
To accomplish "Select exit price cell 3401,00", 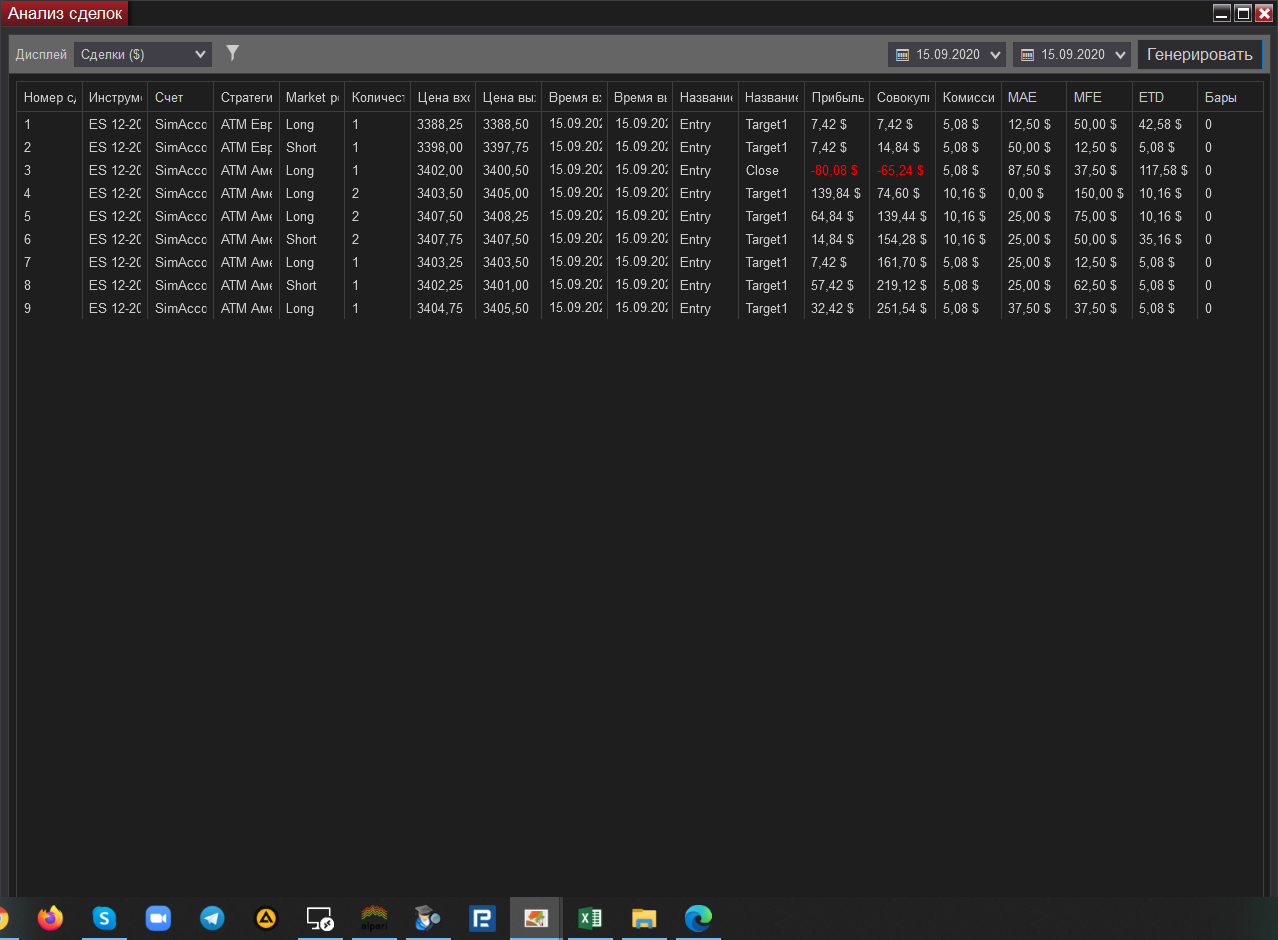I will (x=509, y=285).
